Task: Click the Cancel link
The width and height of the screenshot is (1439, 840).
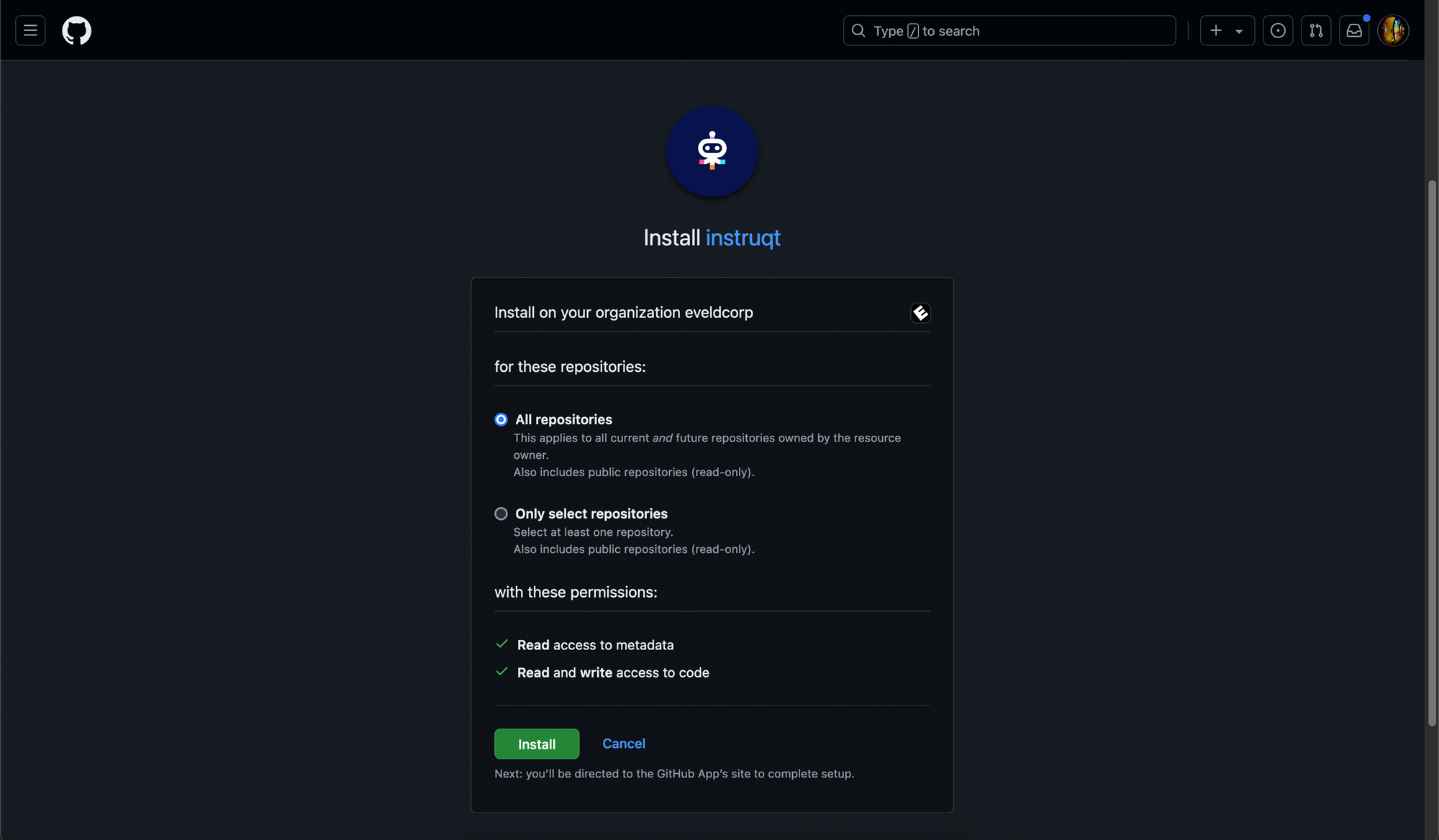Action: point(623,744)
